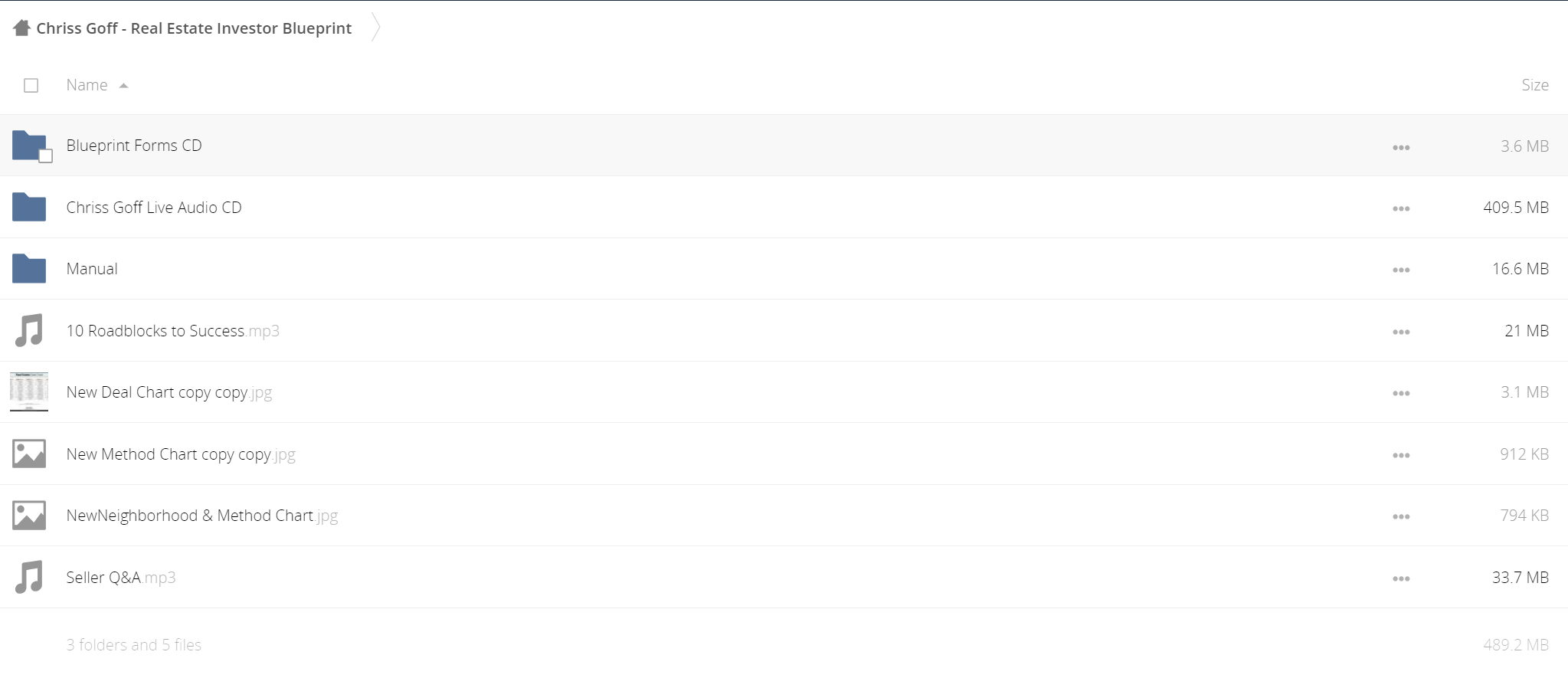
Task: Open the Seller Q&A.mp3 file name
Action: (x=121, y=577)
